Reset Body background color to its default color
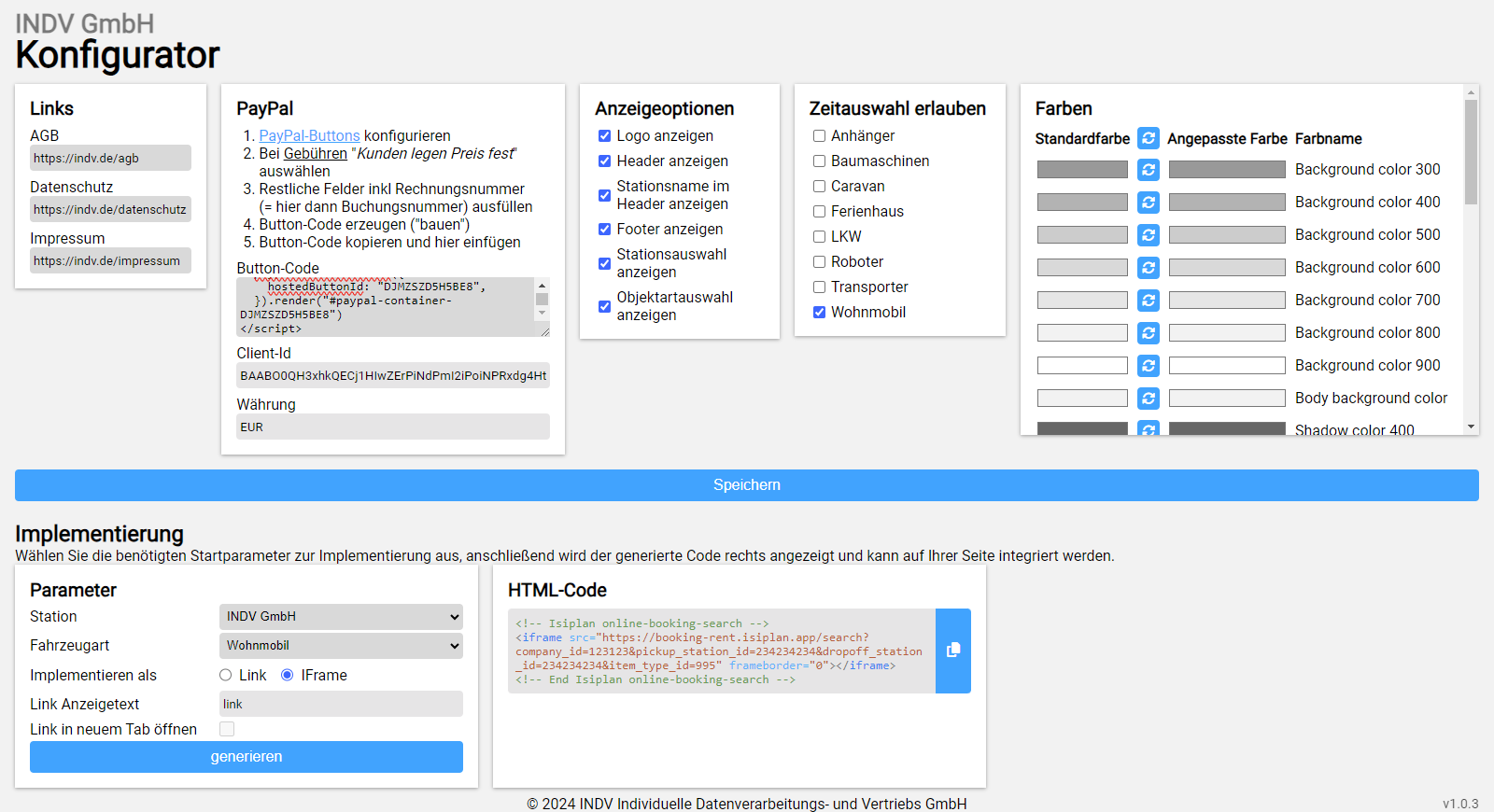Viewport: 1494px width, 812px height. 1149,399
